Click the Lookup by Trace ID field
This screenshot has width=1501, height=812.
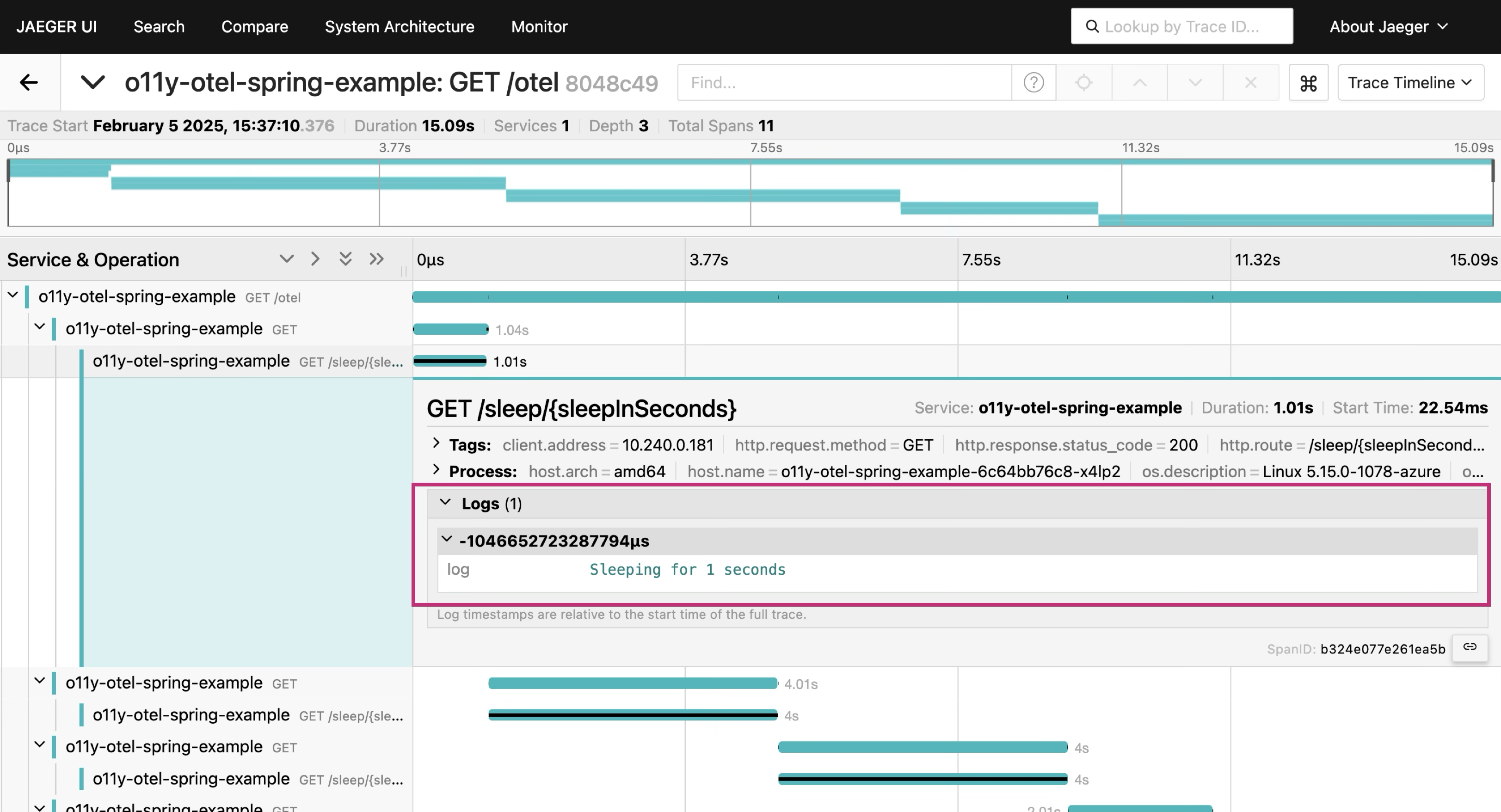1181,26
